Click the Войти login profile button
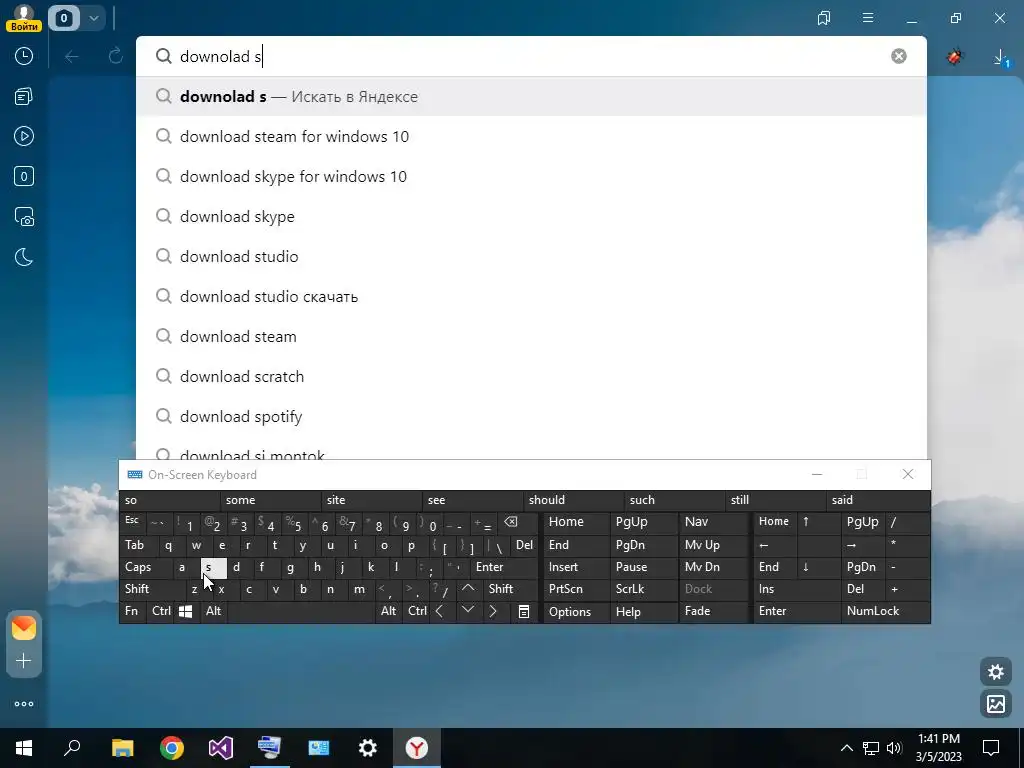1024x768 pixels. point(24,18)
